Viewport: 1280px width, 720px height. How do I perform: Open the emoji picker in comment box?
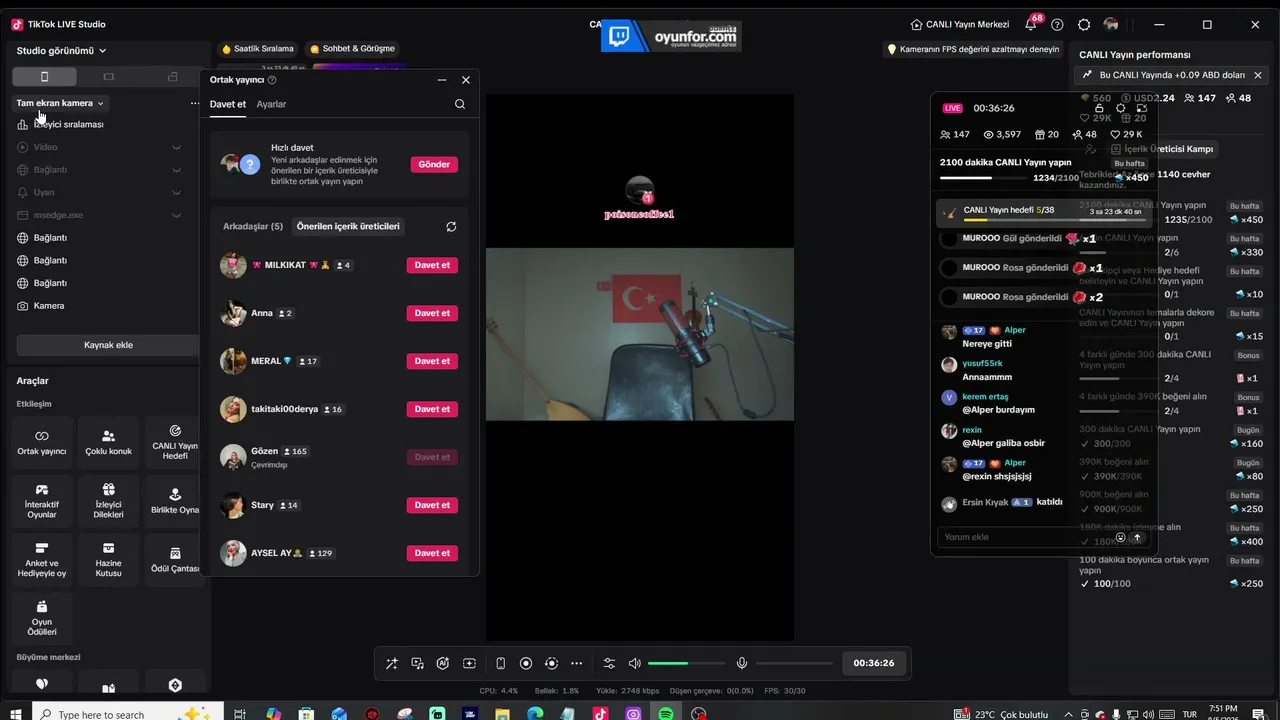[1120, 537]
